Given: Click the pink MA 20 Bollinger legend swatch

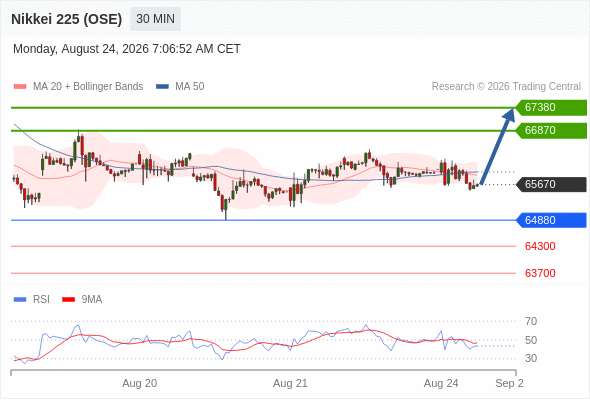Looking at the screenshot, I should click(x=20, y=87).
